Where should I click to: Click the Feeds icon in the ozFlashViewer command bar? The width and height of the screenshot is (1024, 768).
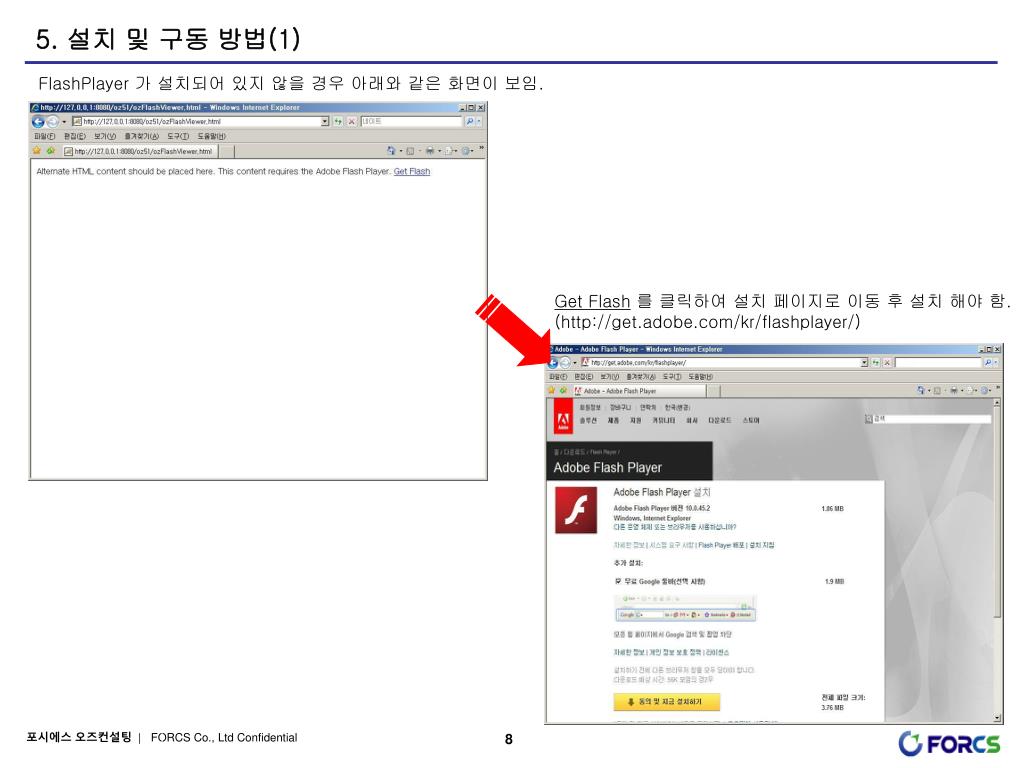point(410,151)
